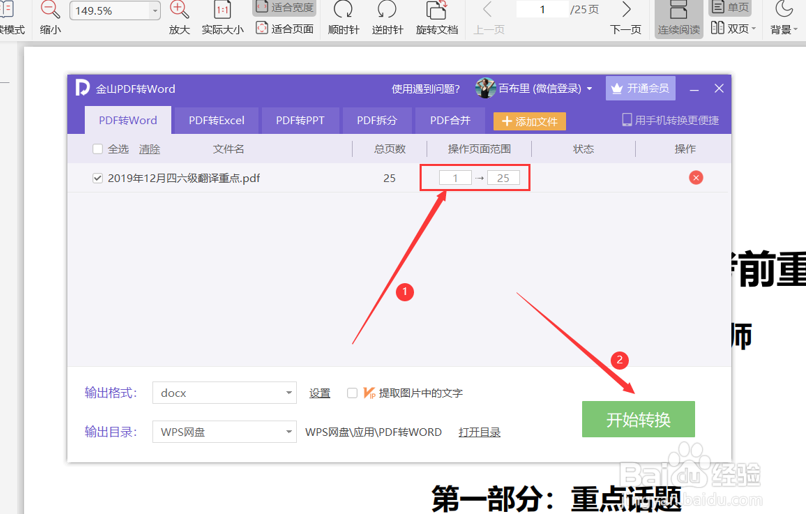Screen dimensions: 808x528
Task: Close the 金山PDF转Word dialog
Action: click(x=719, y=89)
